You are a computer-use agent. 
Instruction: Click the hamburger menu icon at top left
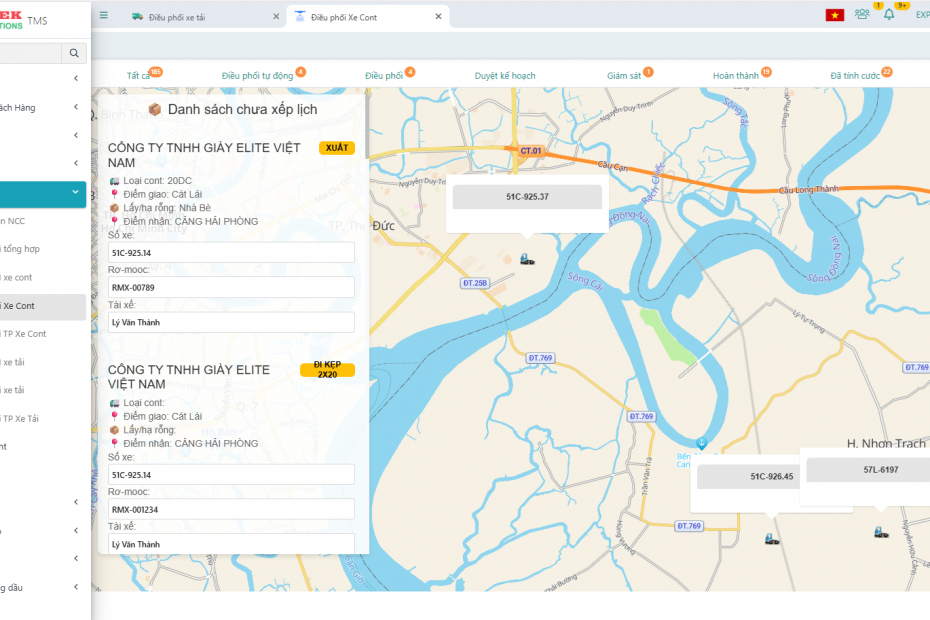pyautogui.click(x=103, y=14)
